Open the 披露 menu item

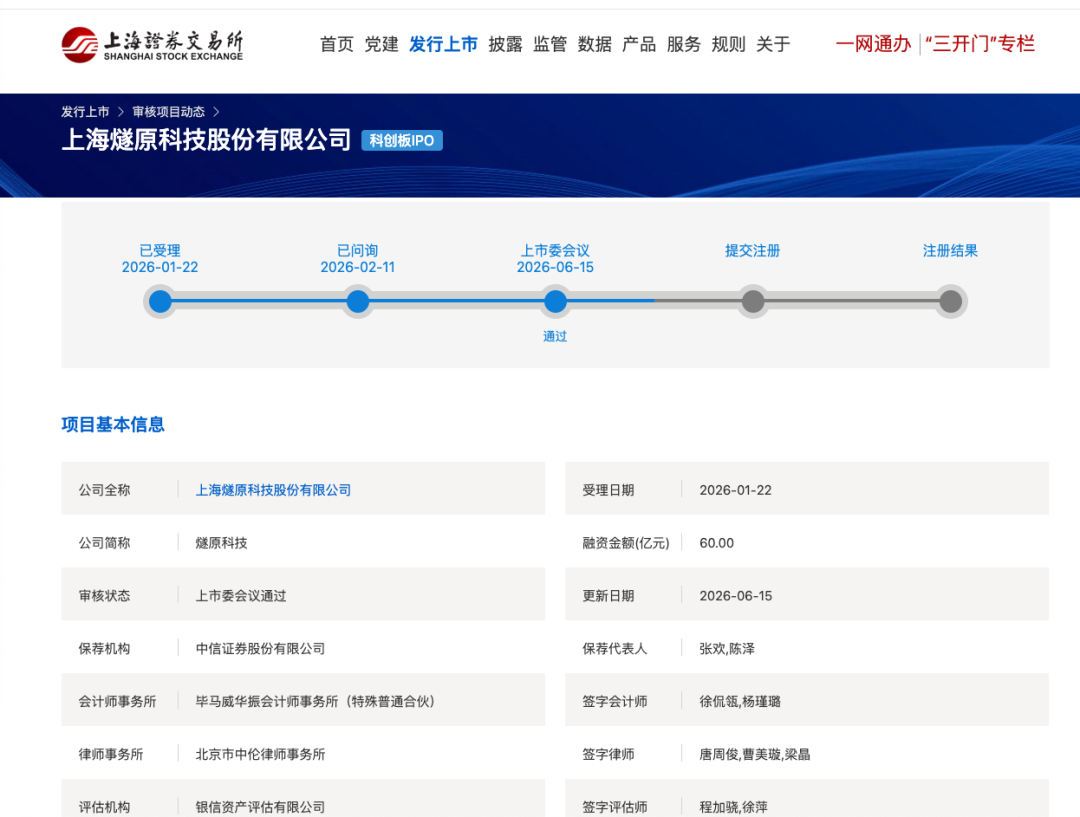point(506,45)
